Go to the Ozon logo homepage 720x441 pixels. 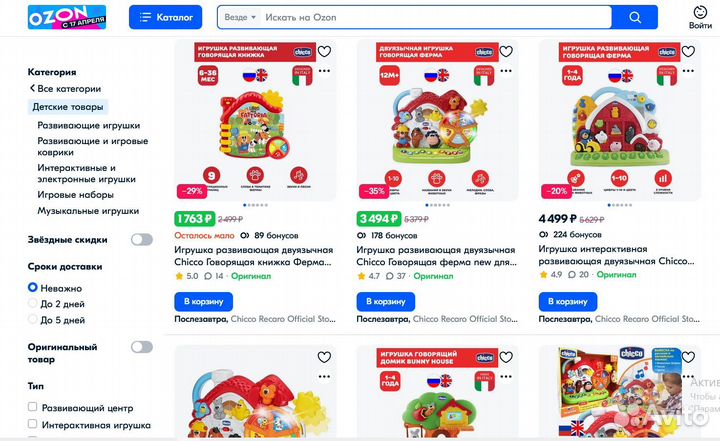click(67, 17)
